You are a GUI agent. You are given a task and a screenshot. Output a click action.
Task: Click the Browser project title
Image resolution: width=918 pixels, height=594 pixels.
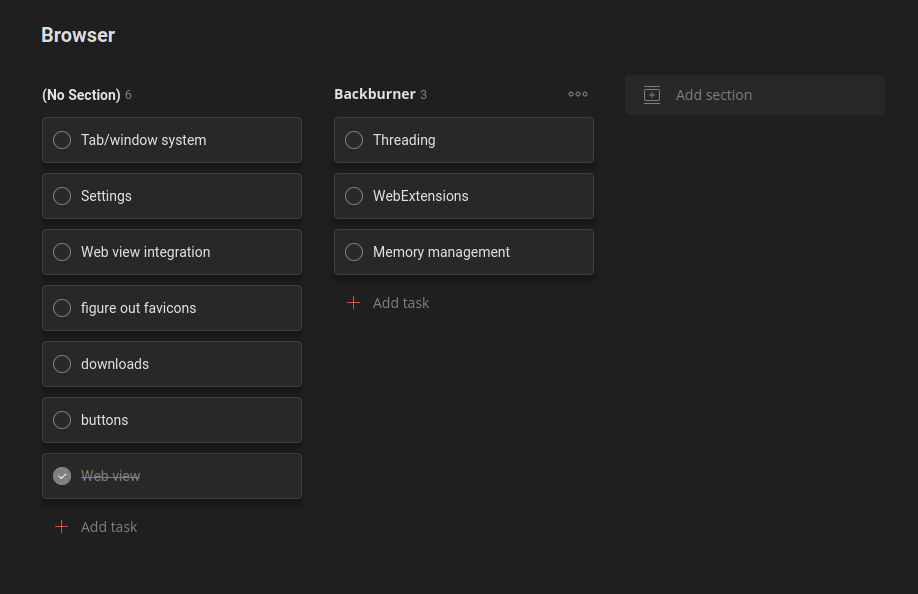coord(78,35)
